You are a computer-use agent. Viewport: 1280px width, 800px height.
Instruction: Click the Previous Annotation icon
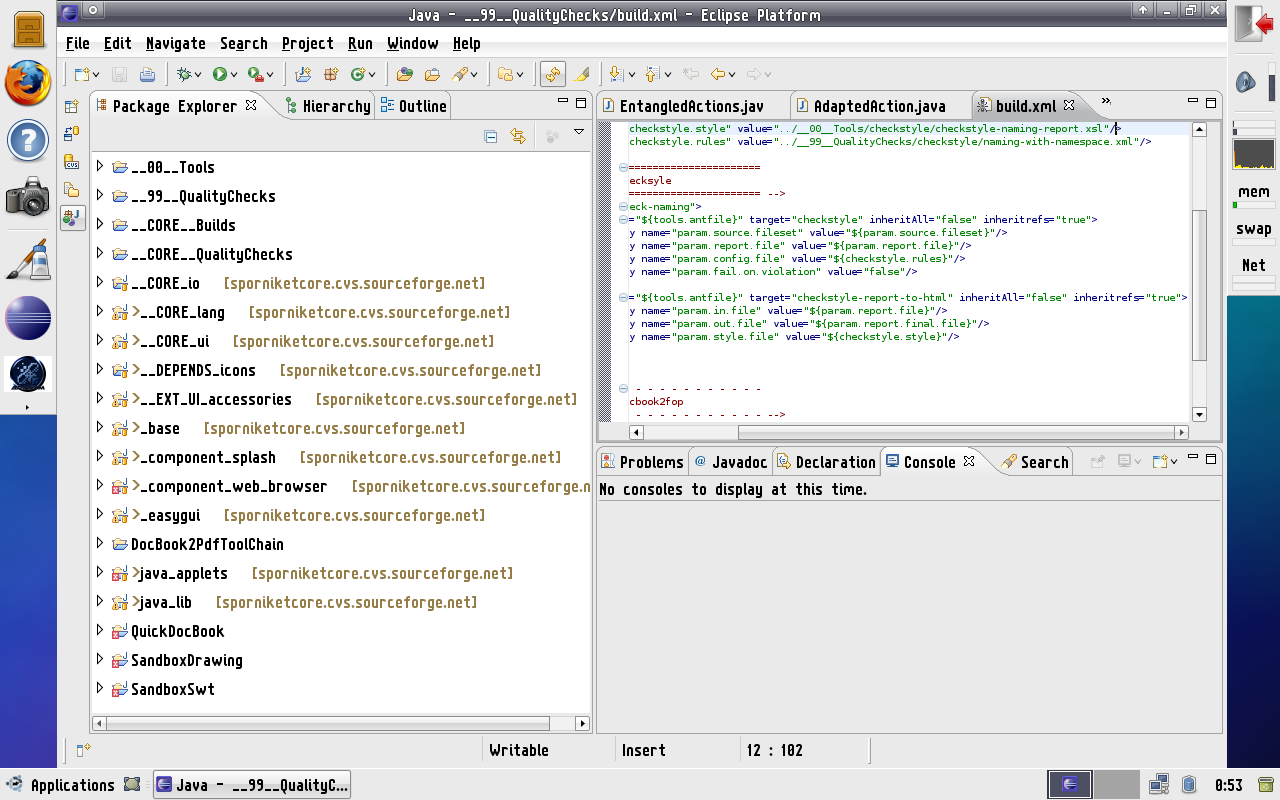[x=652, y=74]
